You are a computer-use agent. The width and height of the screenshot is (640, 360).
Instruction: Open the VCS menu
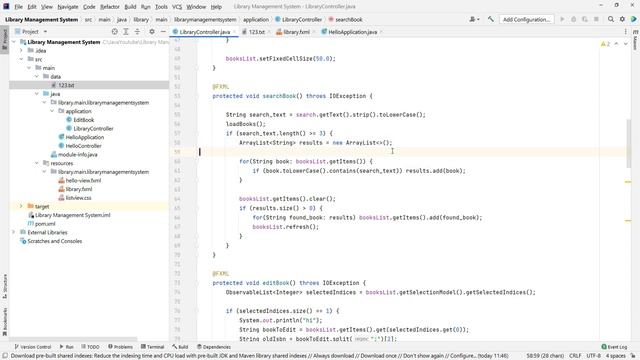click(177, 7)
